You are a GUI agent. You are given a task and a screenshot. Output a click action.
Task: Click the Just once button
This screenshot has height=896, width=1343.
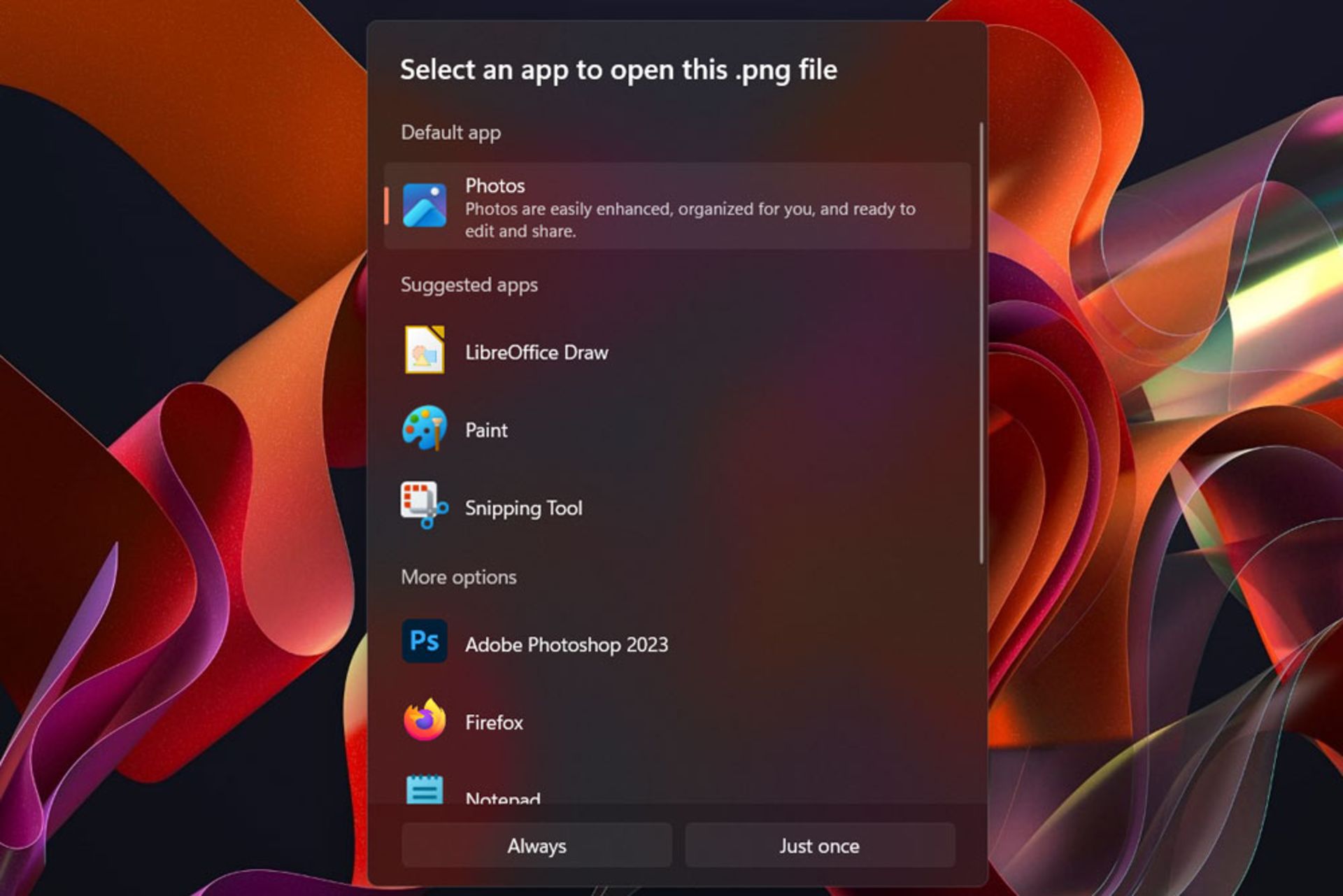pyautogui.click(x=820, y=846)
